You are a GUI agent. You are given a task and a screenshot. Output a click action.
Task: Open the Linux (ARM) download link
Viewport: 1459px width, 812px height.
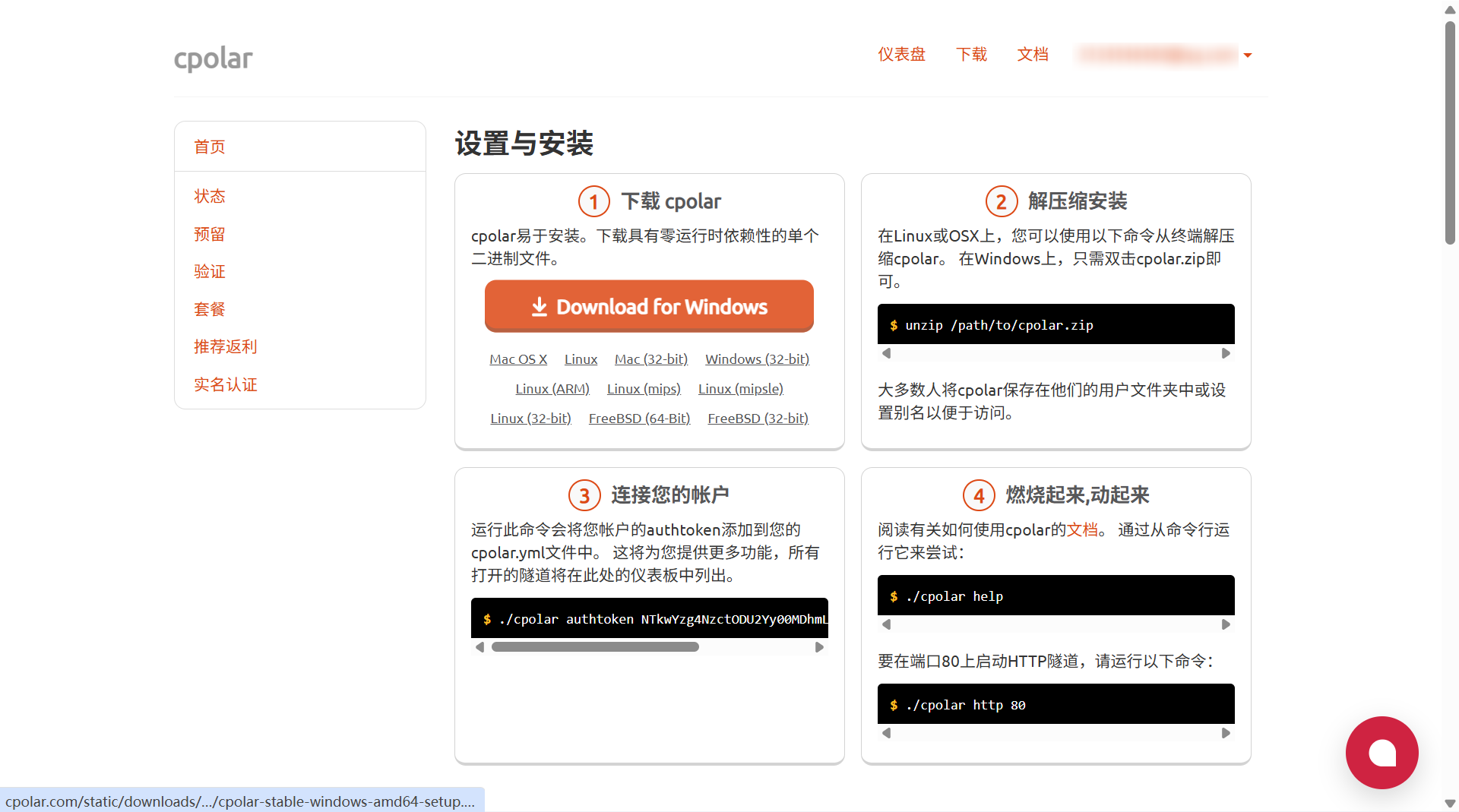pos(552,389)
